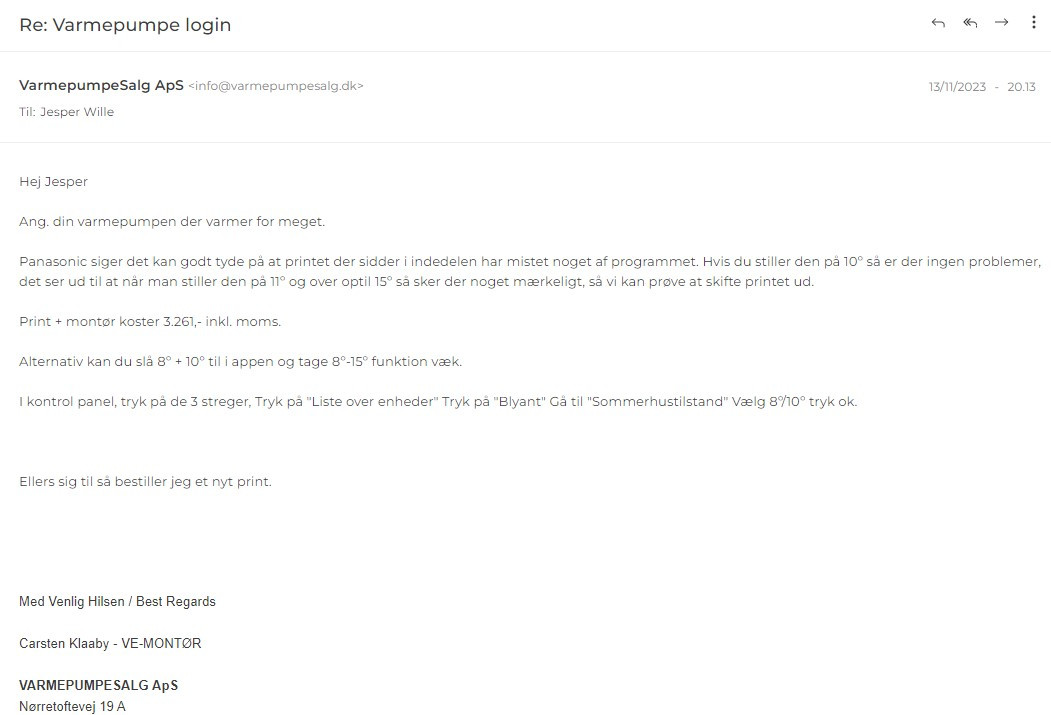
Task: Click the info@varmepumpesalg.dk sender address
Action: coord(276,86)
